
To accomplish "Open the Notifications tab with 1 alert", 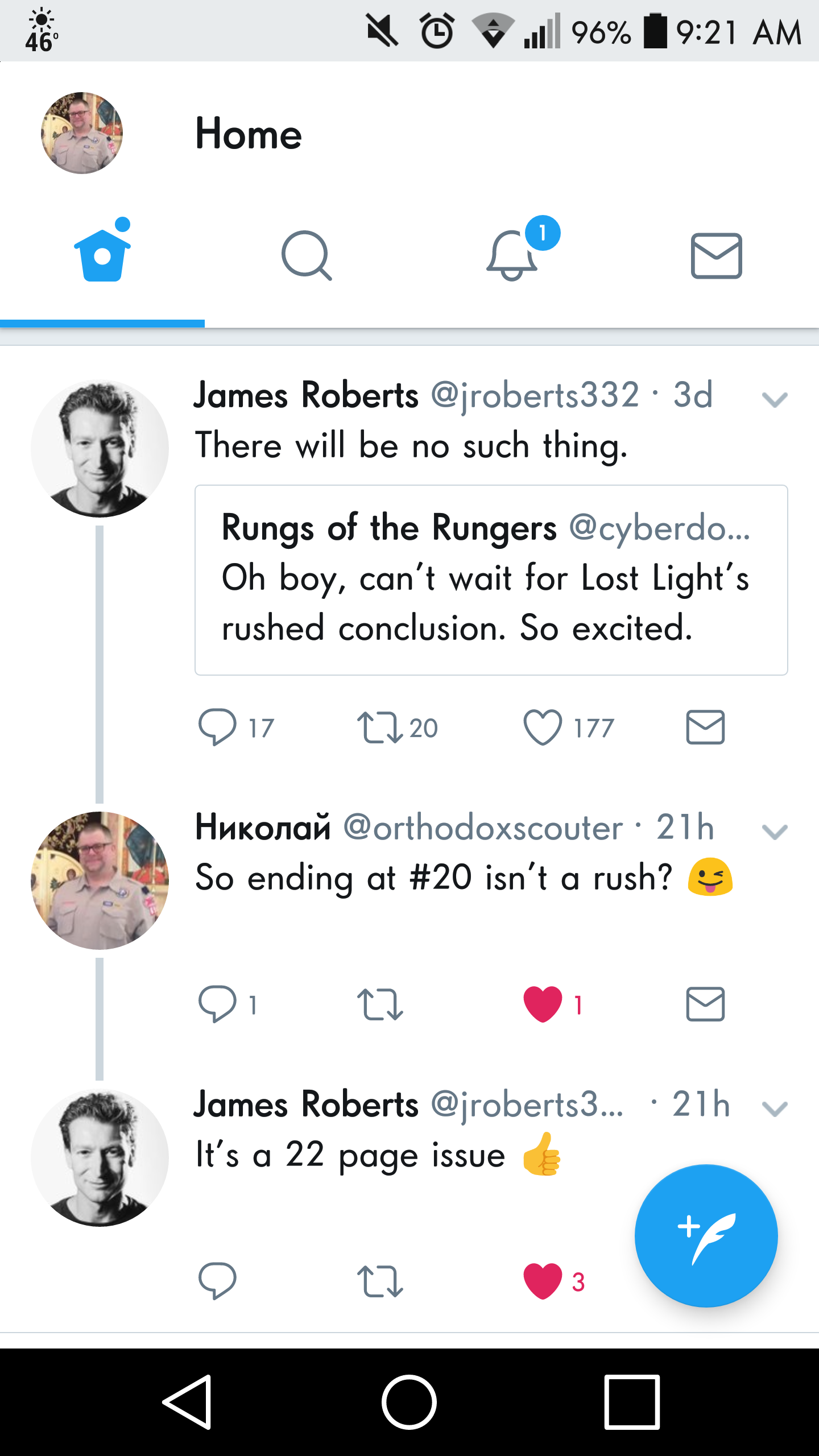I will click(512, 256).
